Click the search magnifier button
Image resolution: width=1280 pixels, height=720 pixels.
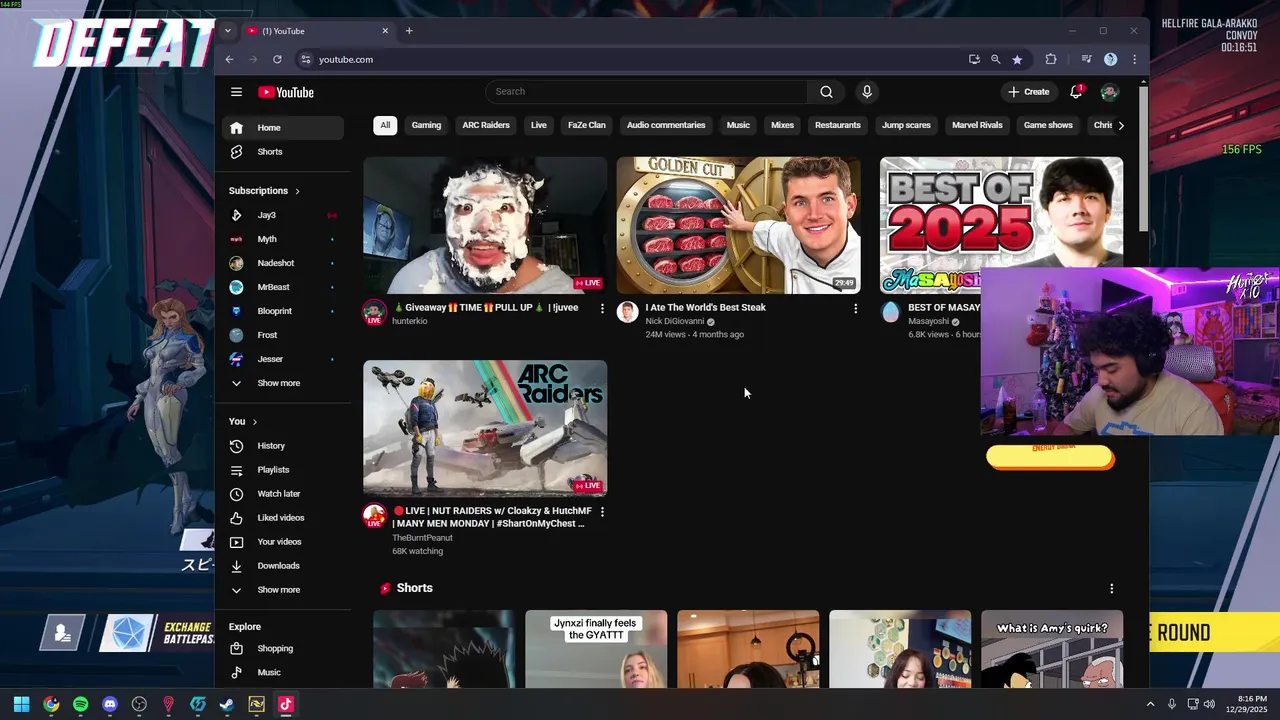tap(826, 92)
